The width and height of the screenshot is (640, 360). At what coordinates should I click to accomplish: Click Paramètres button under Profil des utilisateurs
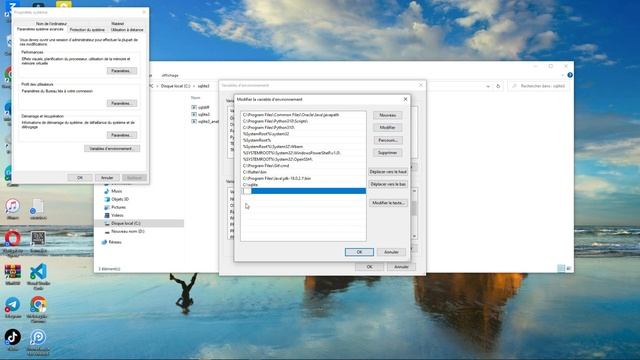pyautogui.click(x=122, y=103)
